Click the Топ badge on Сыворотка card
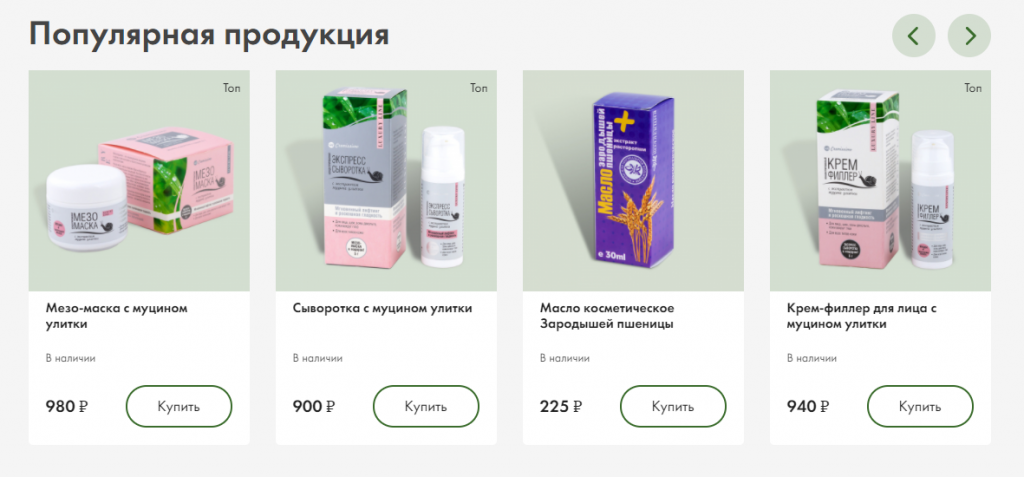 pos(479,88)
